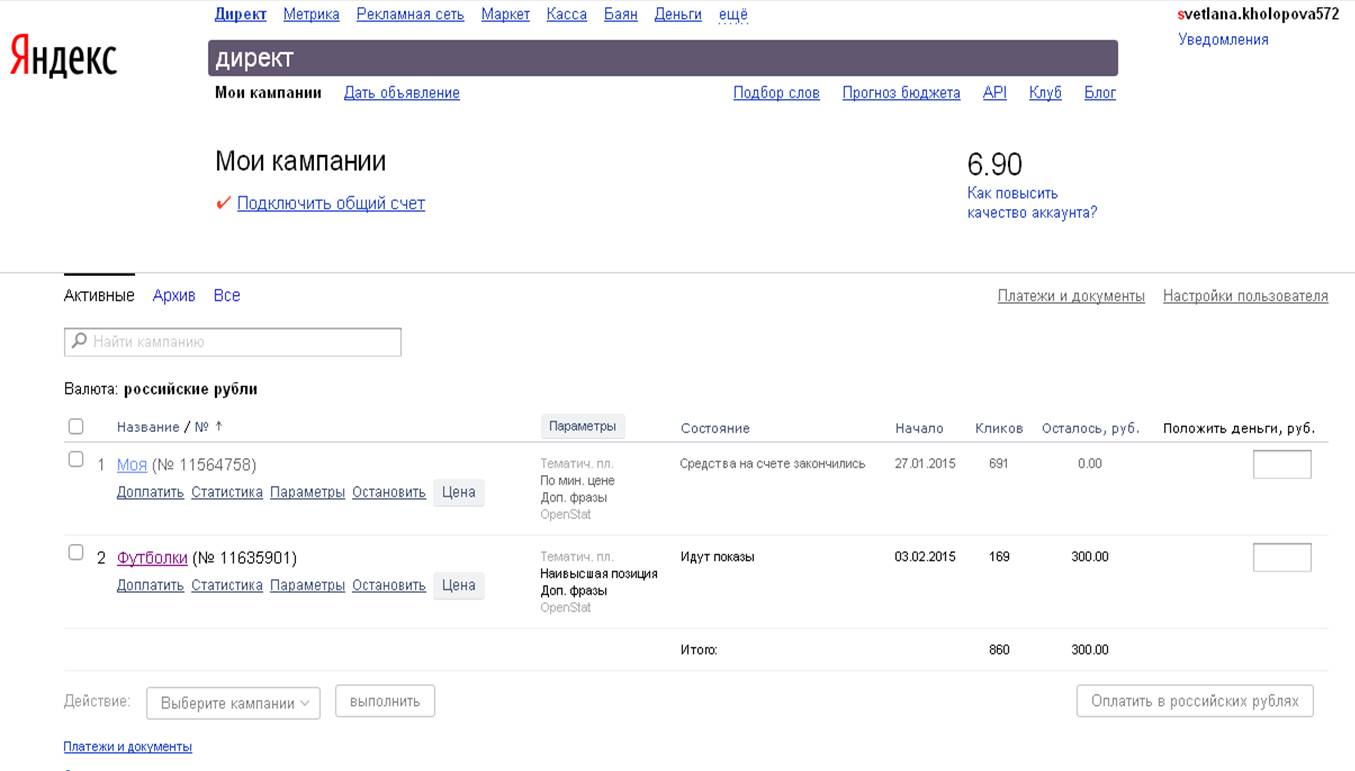Viewport: 1355px width, 771px height.
Task: Open Настройки пользователя
Action: 1245,296
